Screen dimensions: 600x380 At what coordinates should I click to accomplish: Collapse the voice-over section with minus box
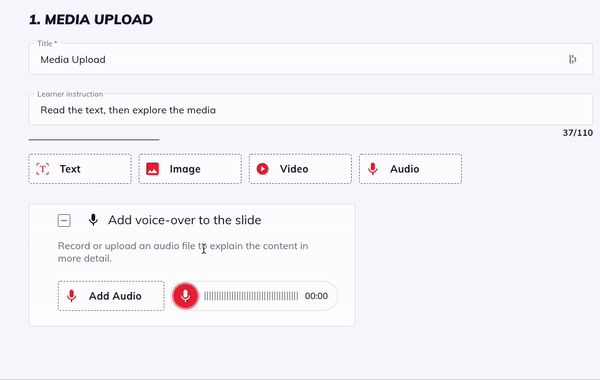64,220
